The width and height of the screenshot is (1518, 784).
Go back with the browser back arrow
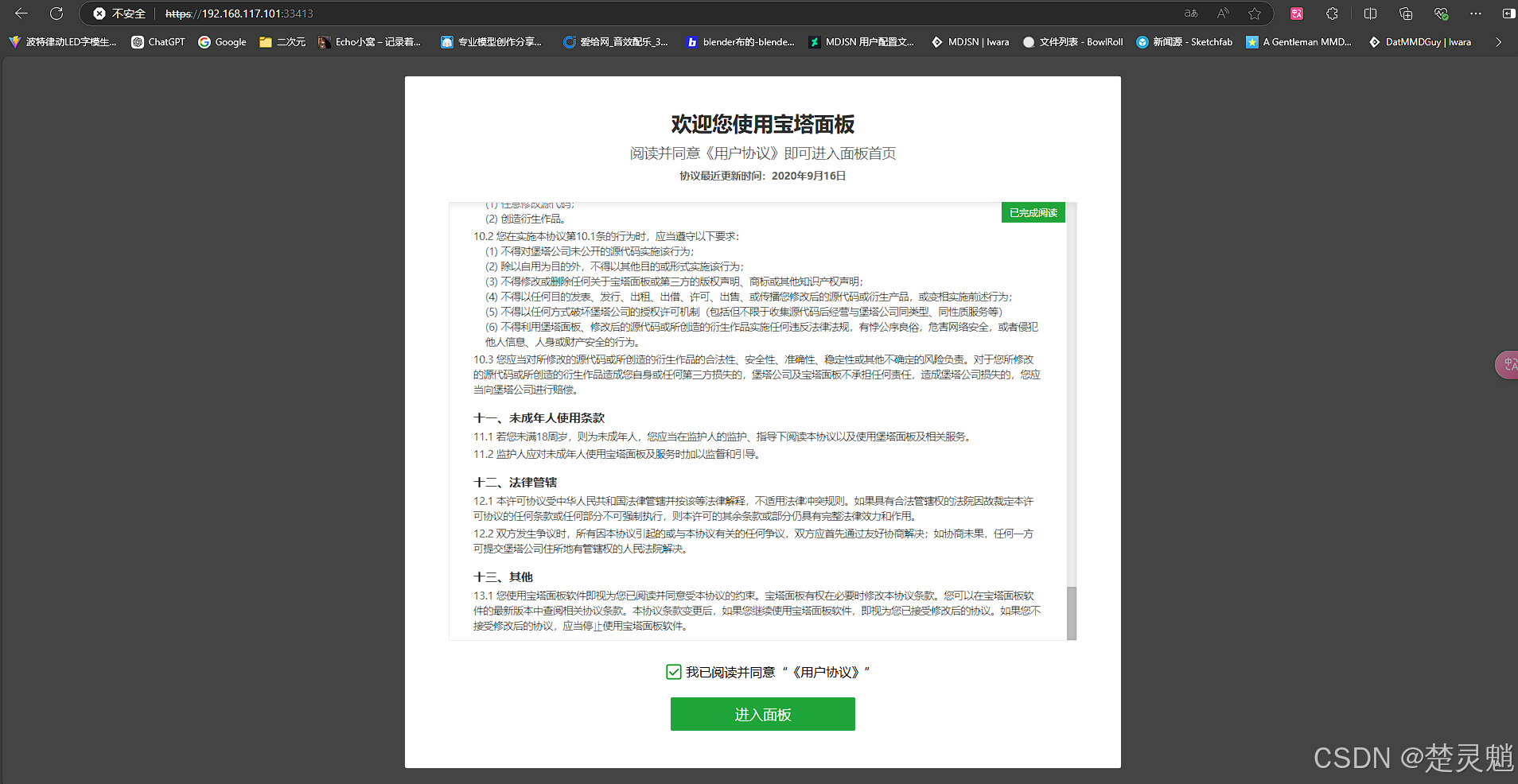[21, 14]
